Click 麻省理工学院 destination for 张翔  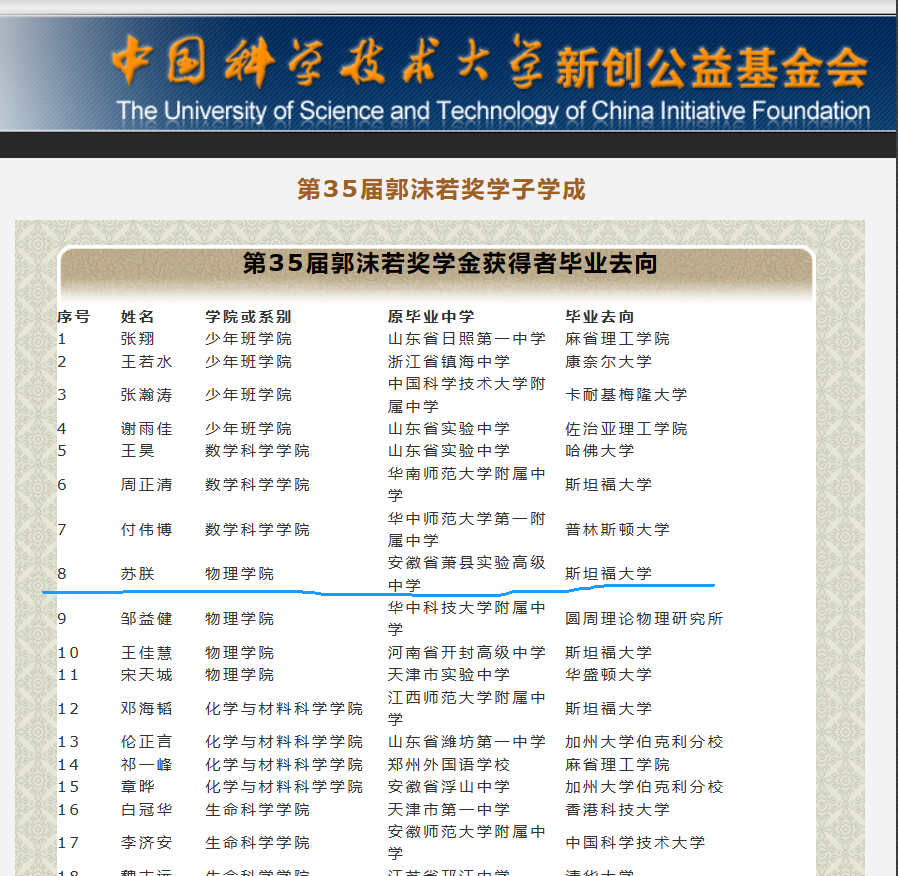(x=616, y=338)
